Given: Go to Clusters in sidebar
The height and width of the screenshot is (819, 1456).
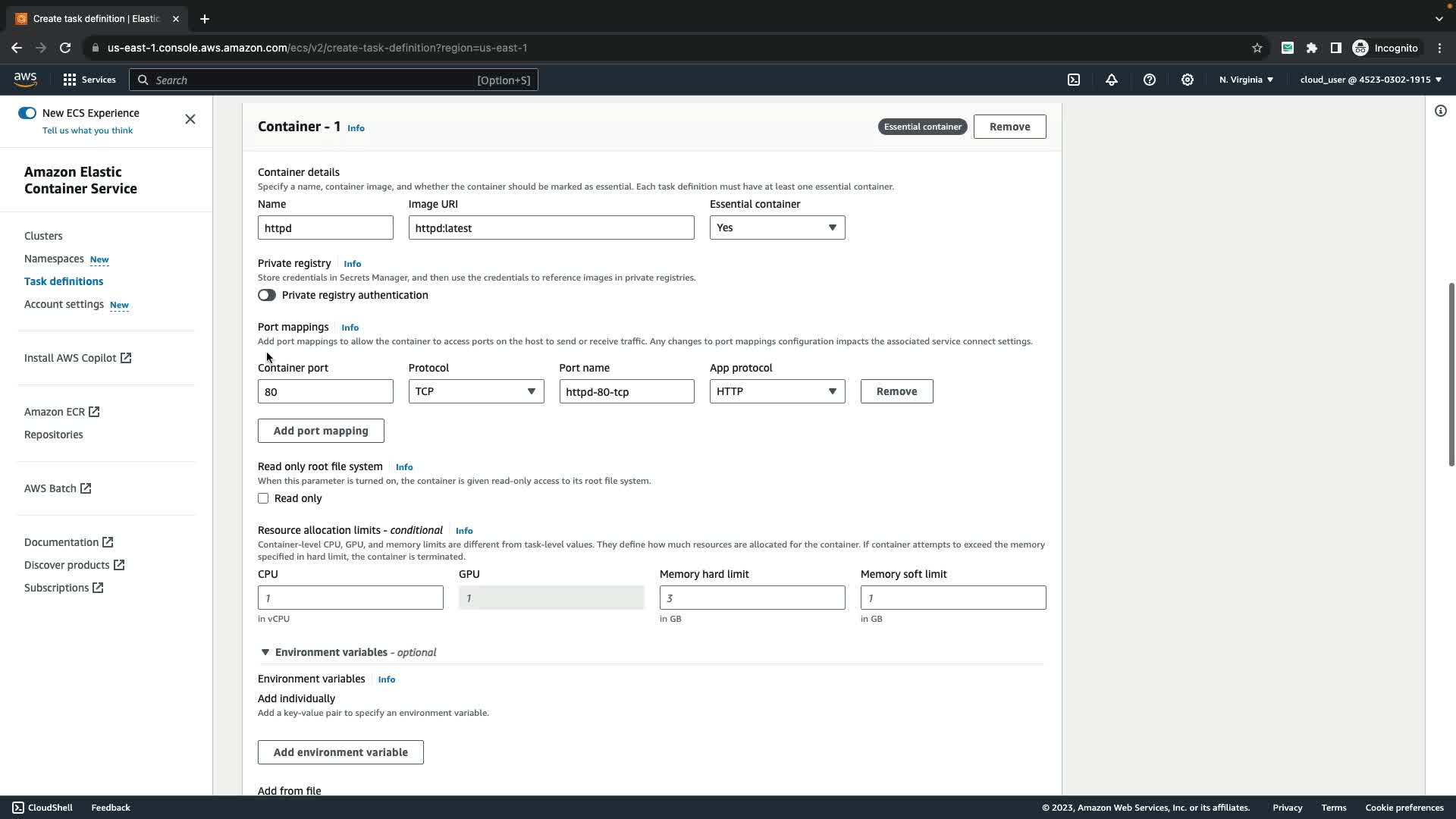Looking at the screenshot, I should [x=43, y=236].
